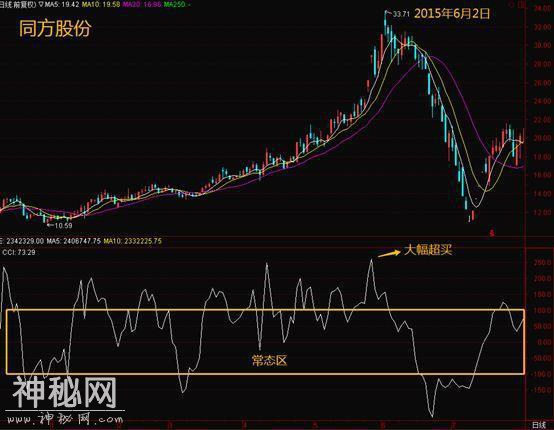Click the volume MA10: 2332225.75 label
The width and height of the screenshot is (554, 430).
coord(132,241)
